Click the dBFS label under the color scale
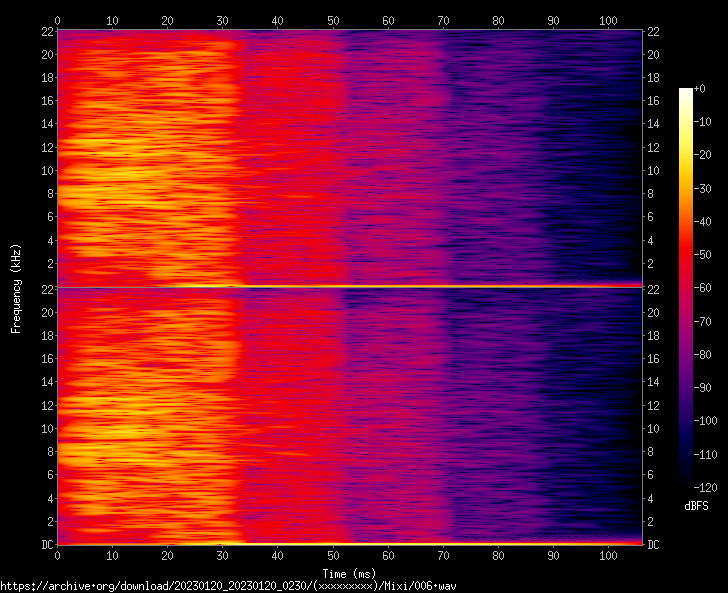This screenshot has height=593, width=728. (x=696, y=506)
